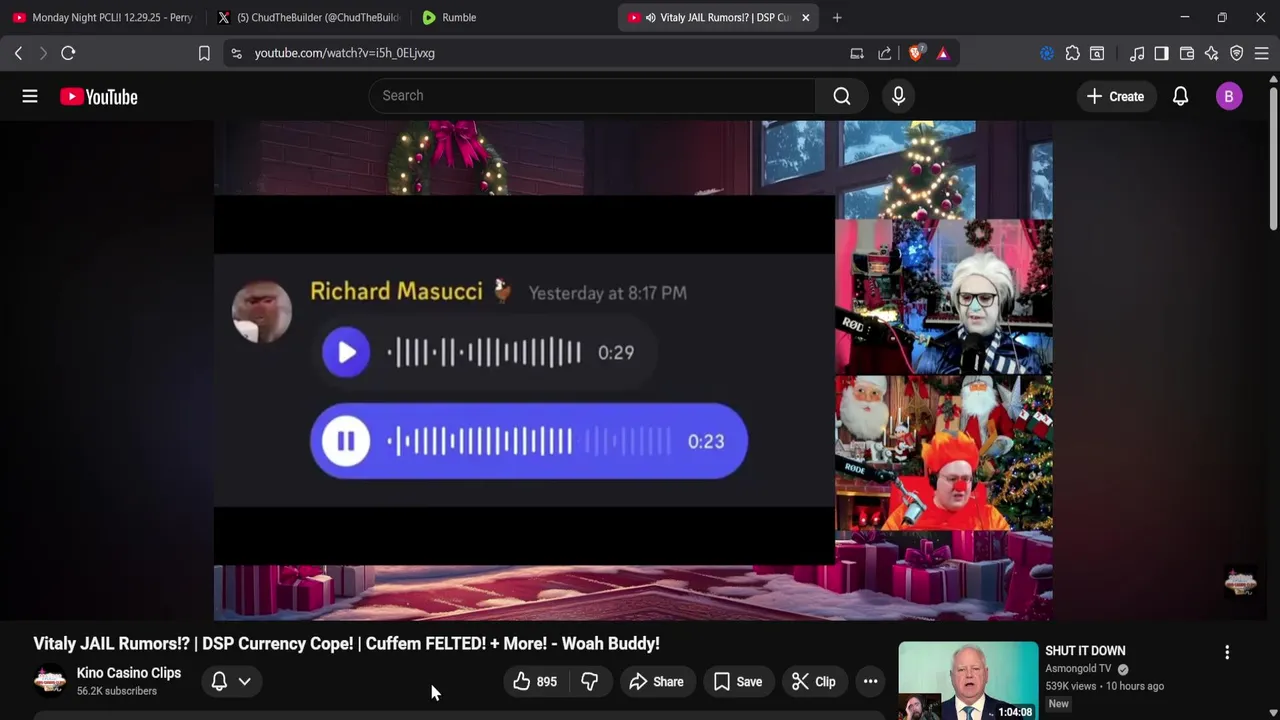Go forward with browser forward arrow

pyautogui.click(x=43, y=53)
